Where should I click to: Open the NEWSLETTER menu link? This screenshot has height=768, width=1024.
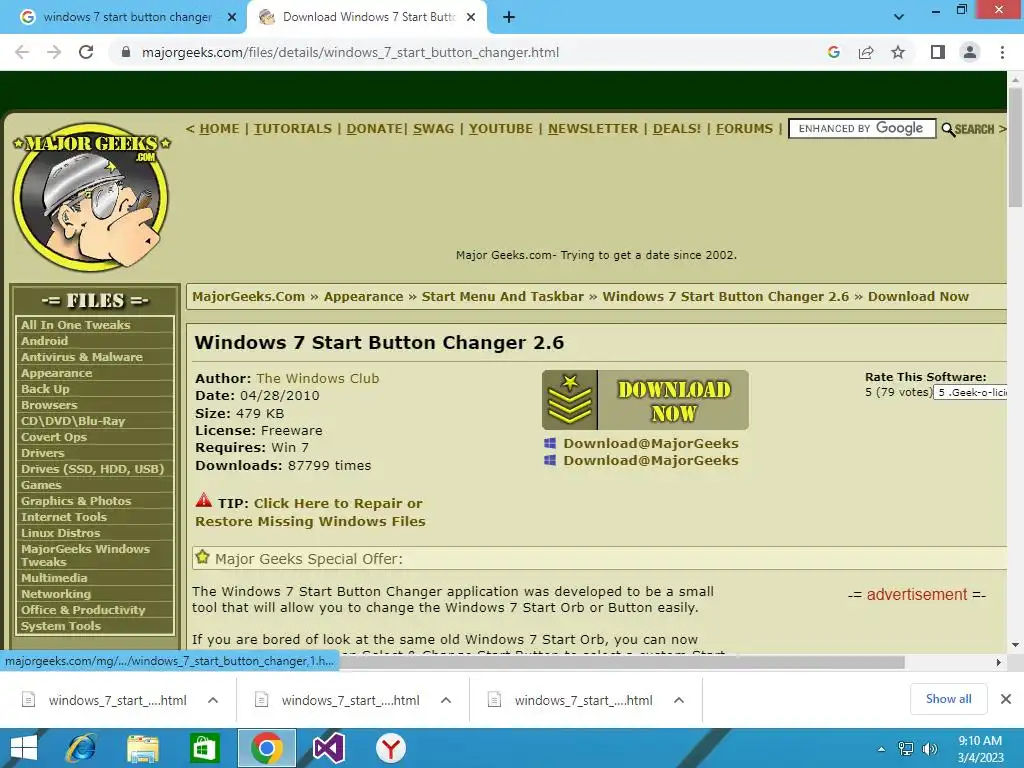tap(593, 129)
